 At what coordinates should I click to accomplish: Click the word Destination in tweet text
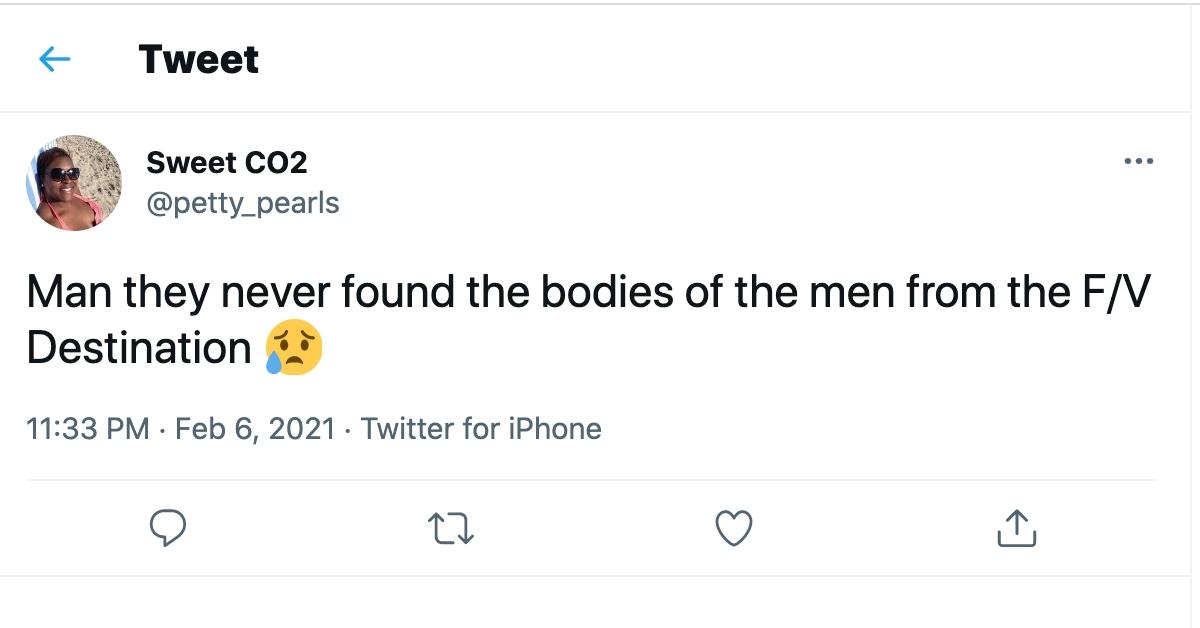click(139, 349)
